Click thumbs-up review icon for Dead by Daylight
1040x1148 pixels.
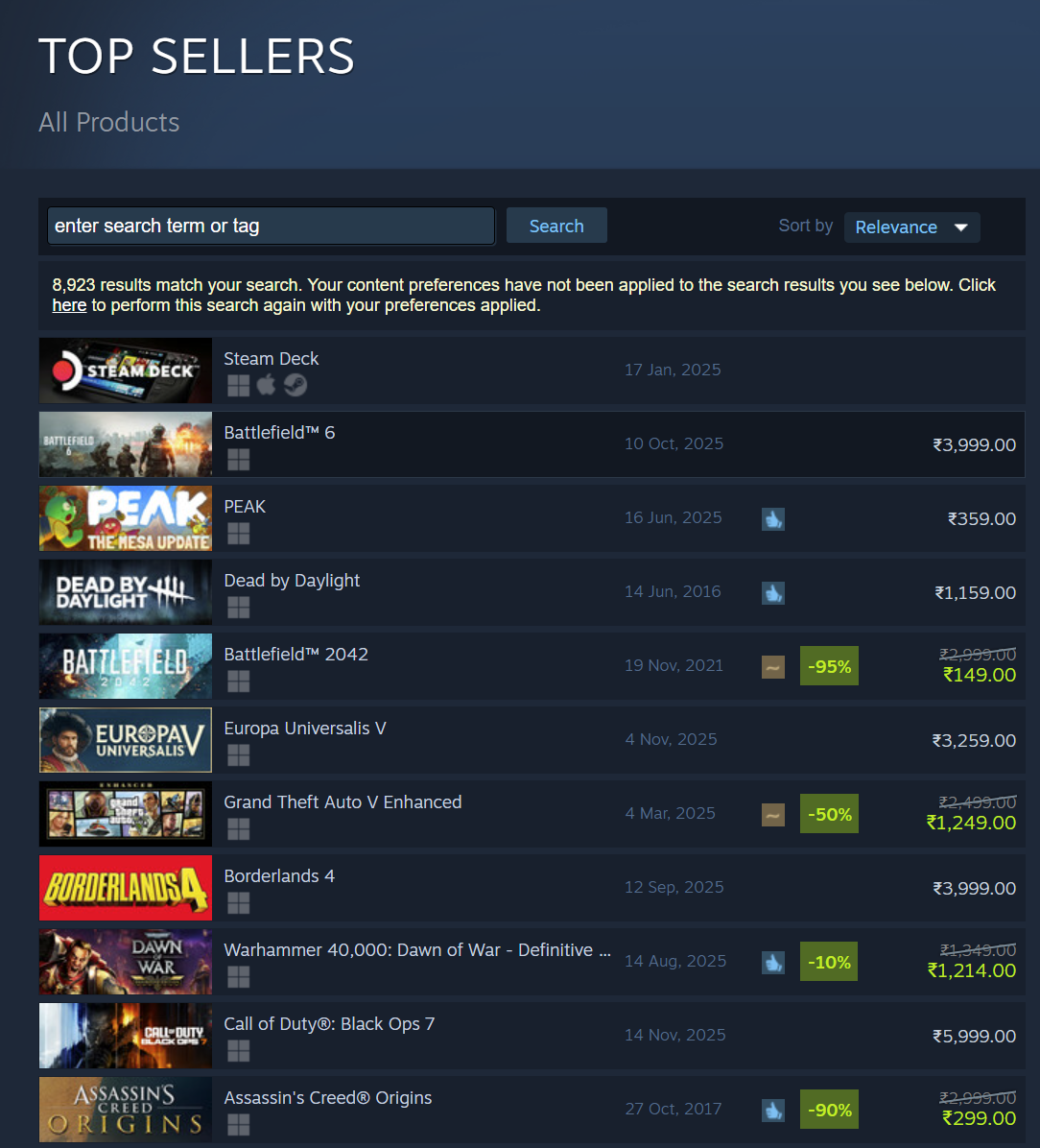pos(773,593)
